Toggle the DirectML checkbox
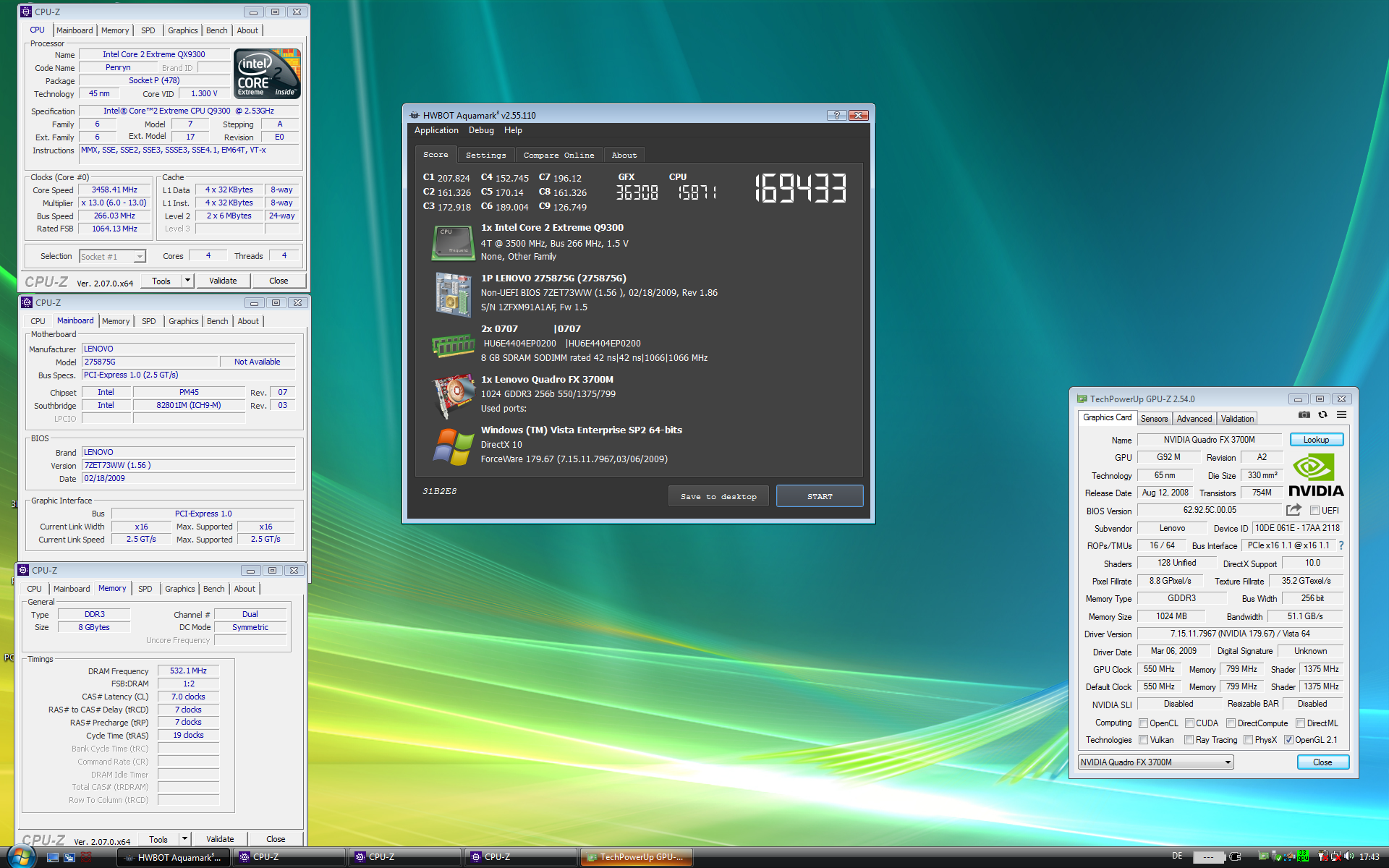This screenshot has height=868, width=1389. pyautogui.click(x=1300, y=723)
